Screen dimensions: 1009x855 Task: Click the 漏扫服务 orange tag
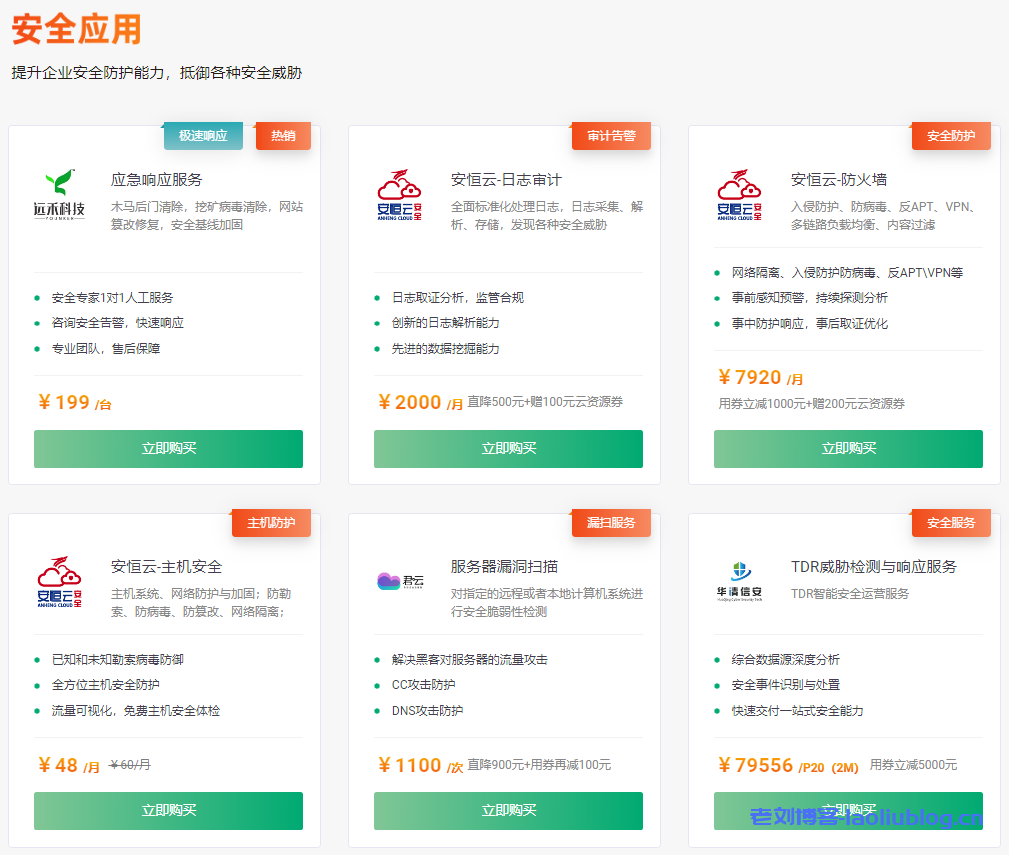click(611, 523)
